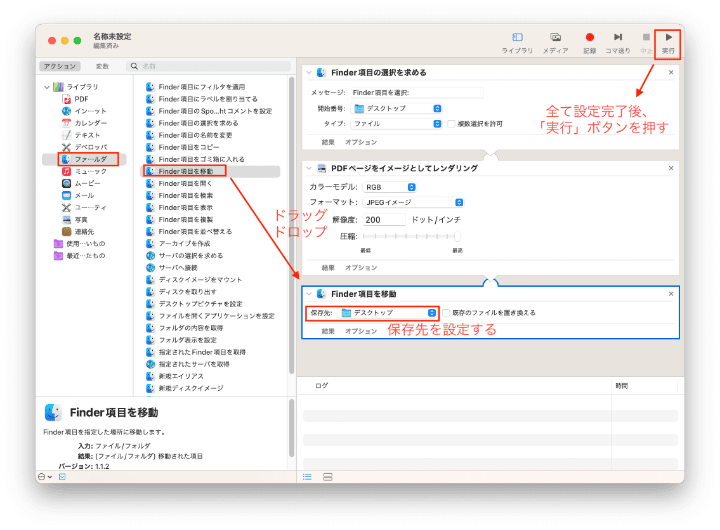Viewport: 720px width, 530px height.
Task: Remove the Finder項目を移動 action with its X
Action: (x=671, y=294)
